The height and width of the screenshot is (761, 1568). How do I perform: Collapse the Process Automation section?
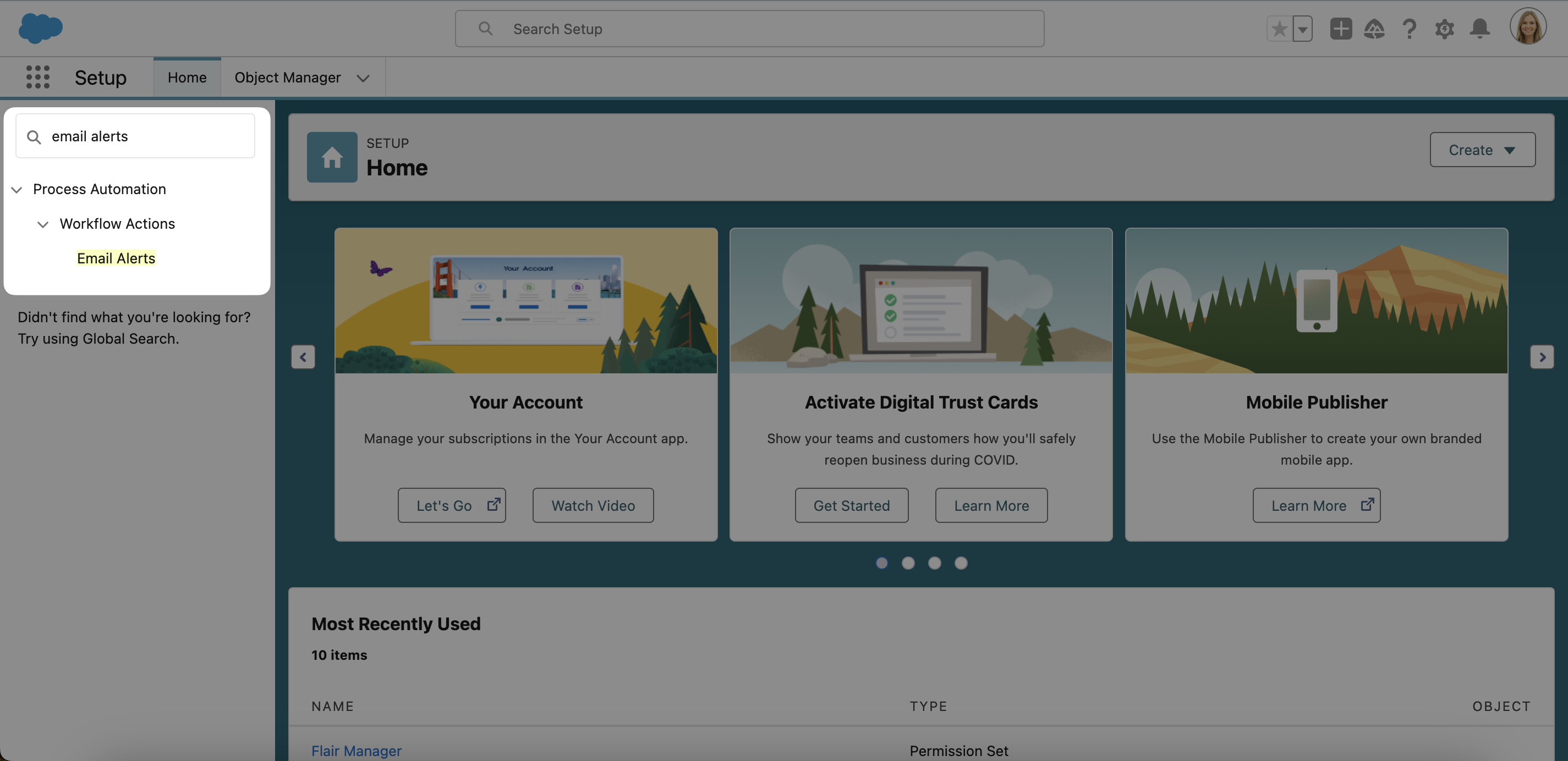(x=17, y=190)
